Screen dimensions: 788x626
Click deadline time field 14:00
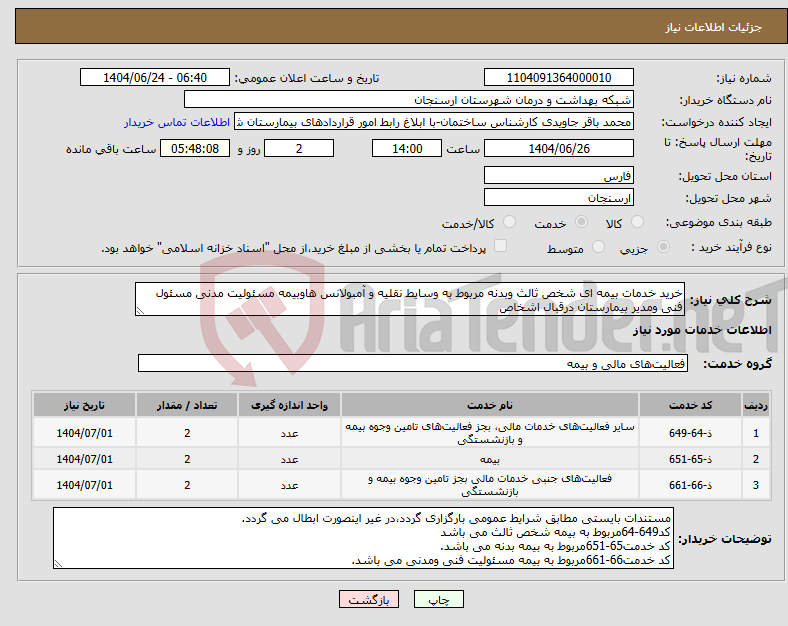(x=407, y=149)
